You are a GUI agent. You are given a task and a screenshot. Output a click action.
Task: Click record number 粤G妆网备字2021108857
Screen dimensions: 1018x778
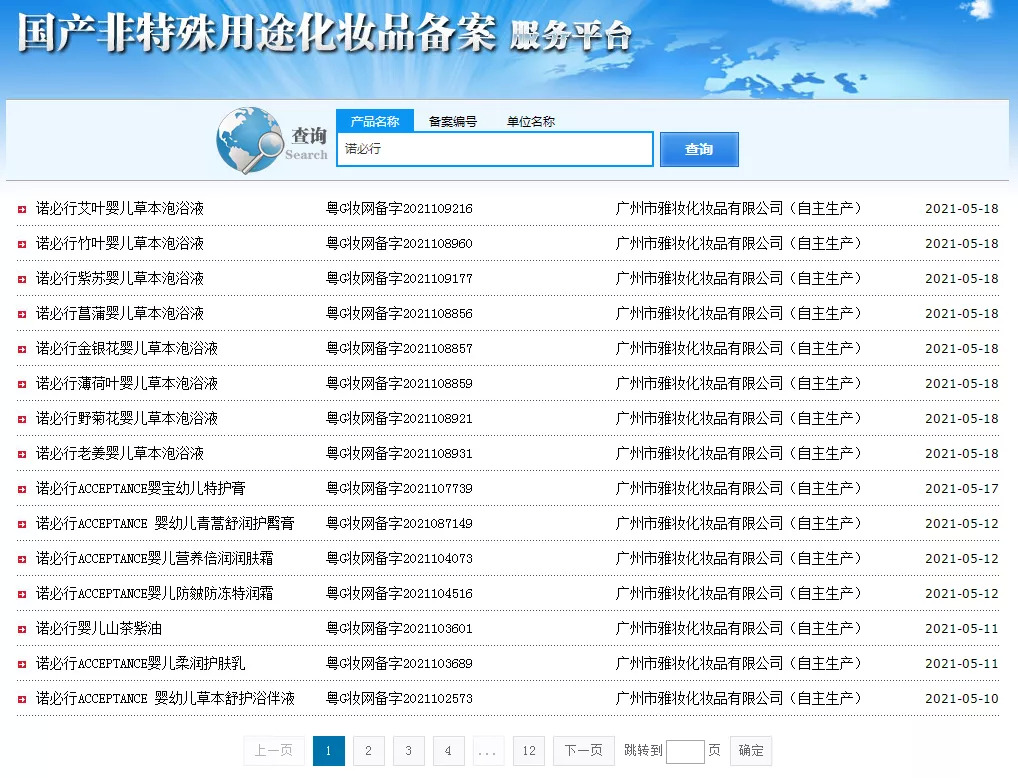[x=399, y=349]
